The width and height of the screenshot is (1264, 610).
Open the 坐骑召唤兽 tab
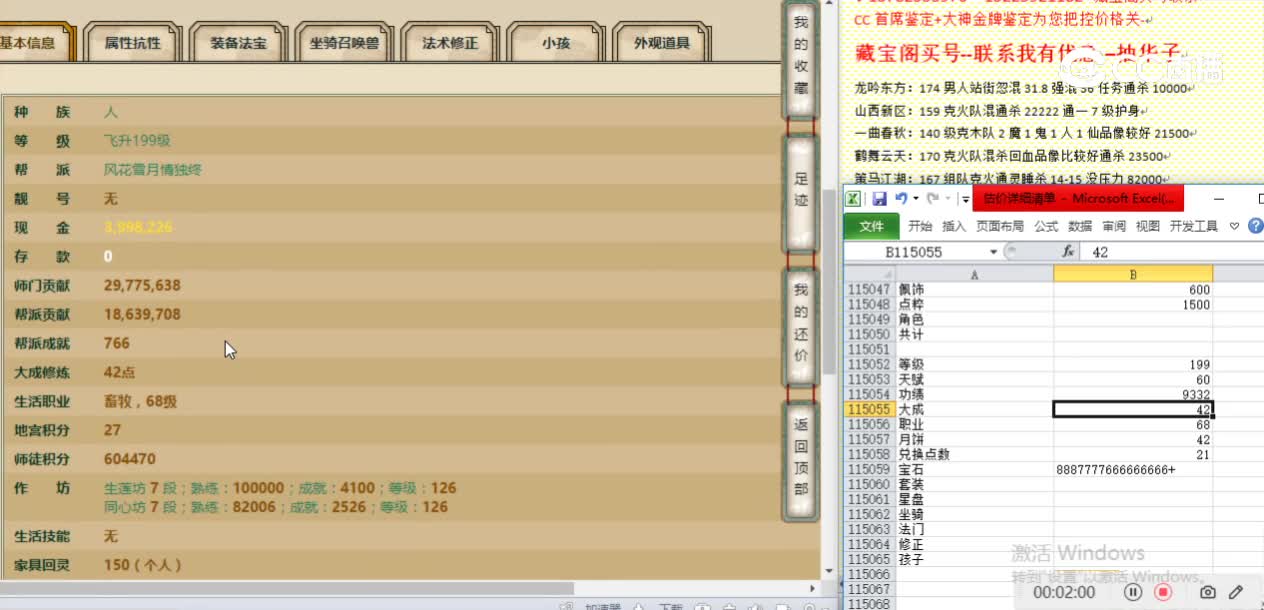tap(344, 43)
